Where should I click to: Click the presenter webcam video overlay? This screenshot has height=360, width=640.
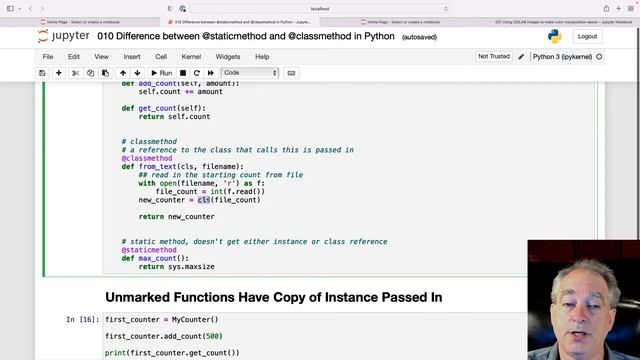pos(584,300)
